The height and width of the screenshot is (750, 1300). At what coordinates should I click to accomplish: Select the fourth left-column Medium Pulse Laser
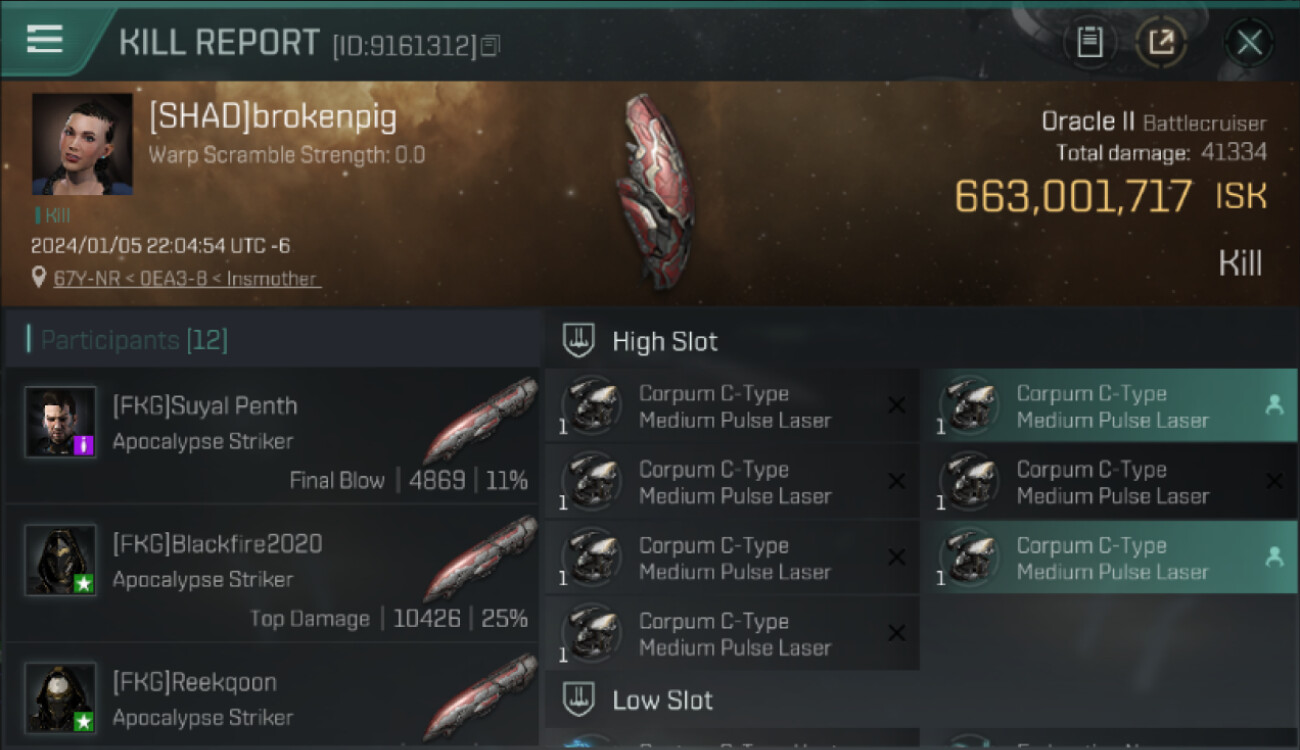pos(732,634)
